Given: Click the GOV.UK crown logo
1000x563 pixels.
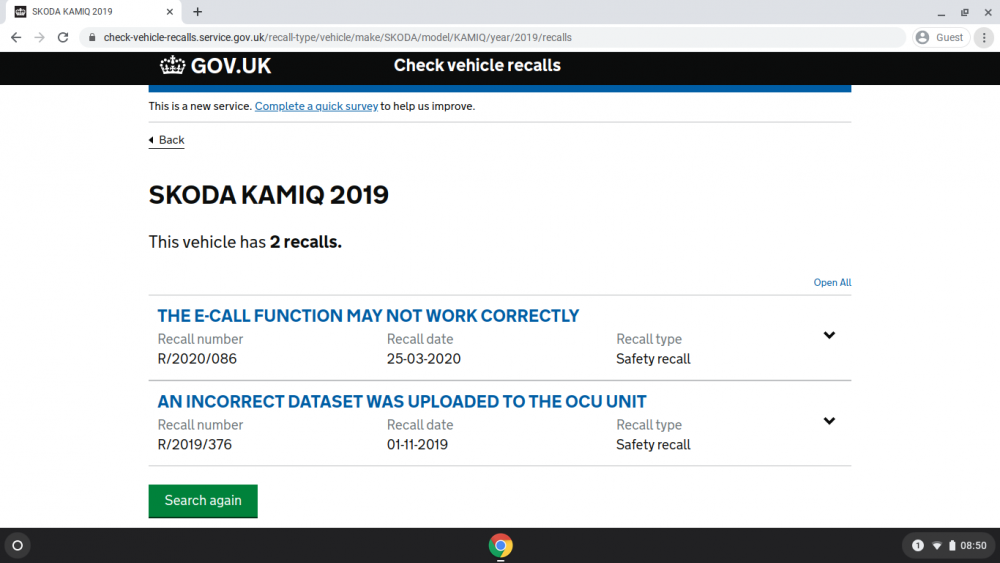Looking at the screenshot, I should (x=216, y=66).
